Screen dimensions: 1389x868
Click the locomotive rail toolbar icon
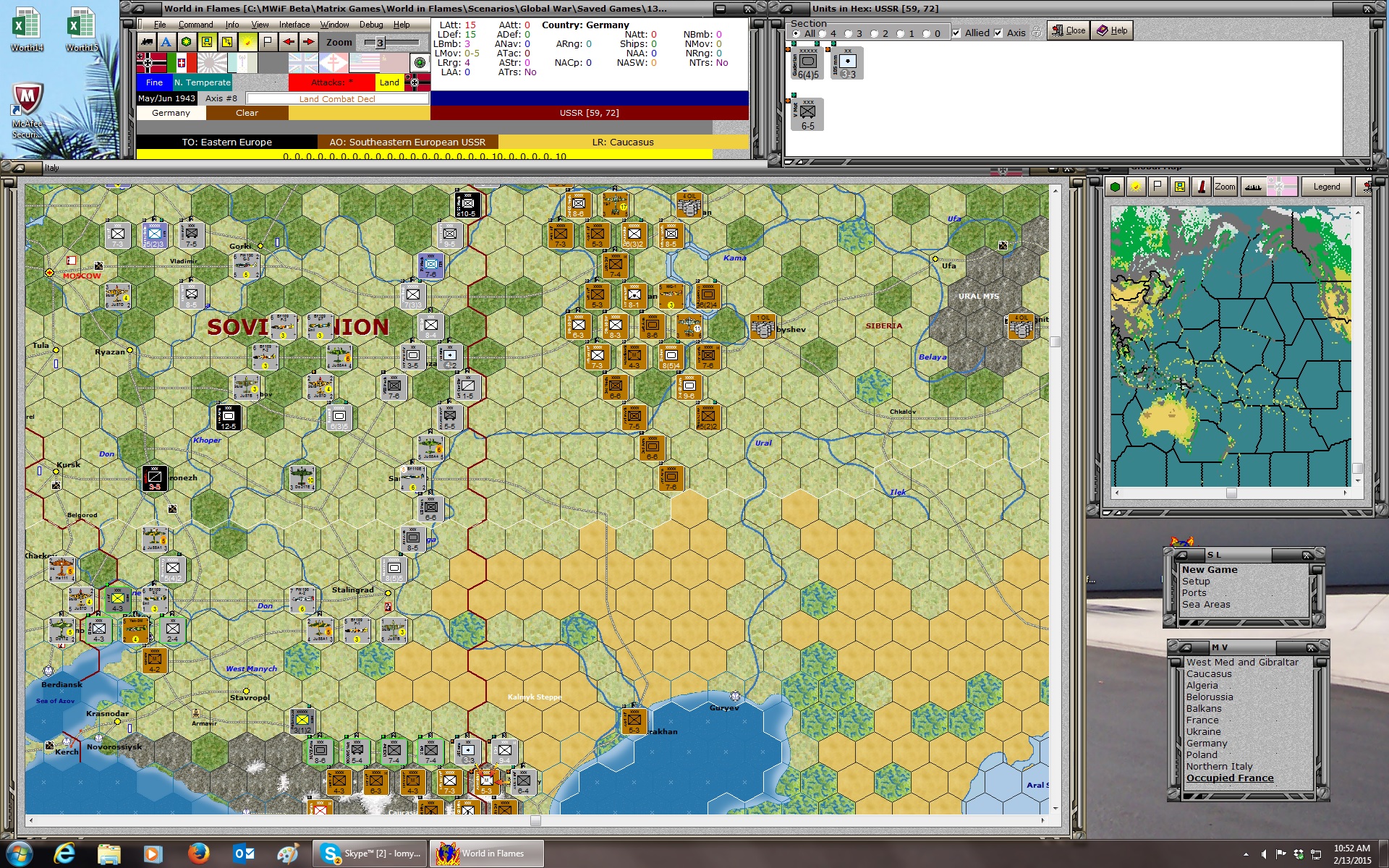point(147,42)
